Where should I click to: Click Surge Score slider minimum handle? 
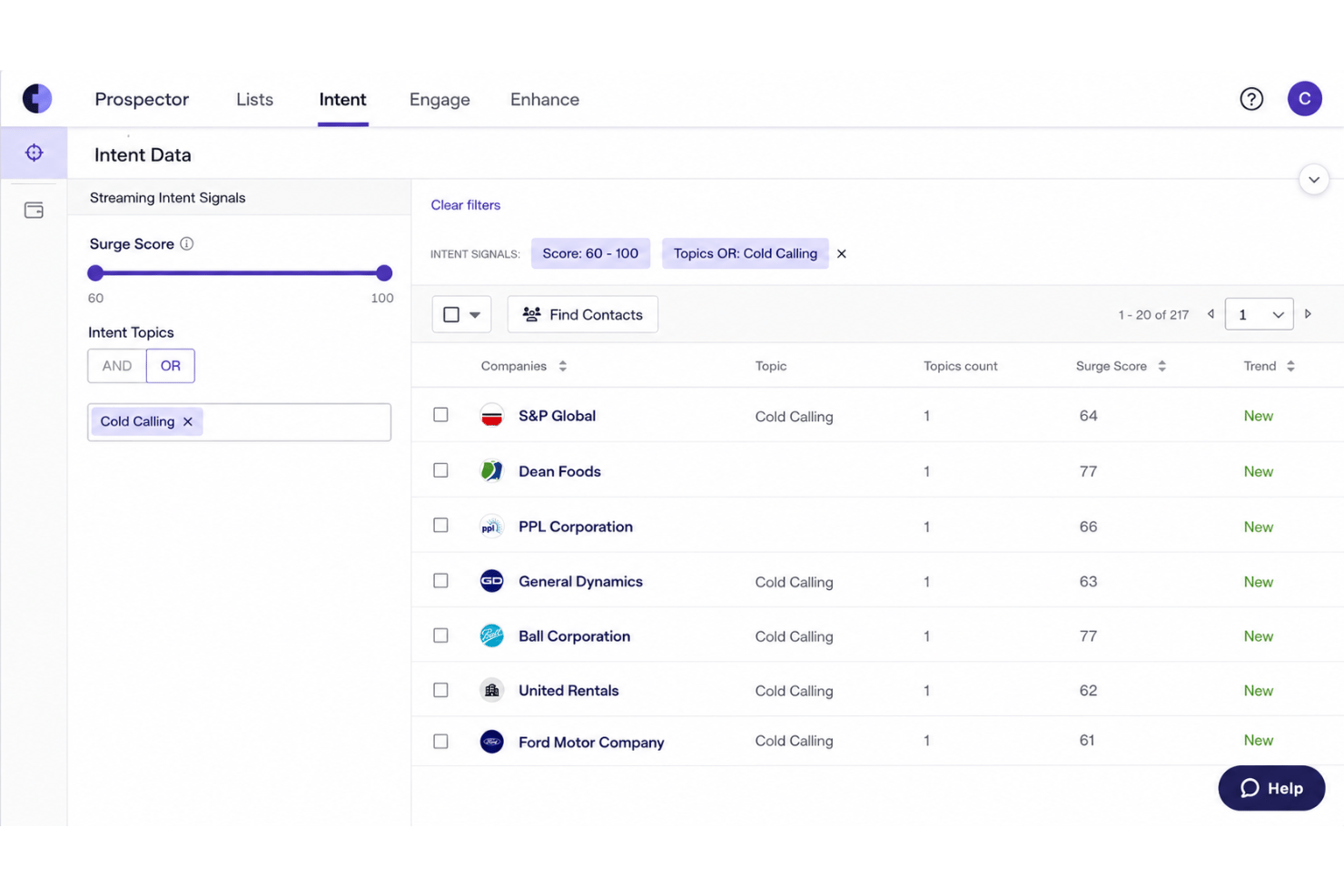(95, 272)
